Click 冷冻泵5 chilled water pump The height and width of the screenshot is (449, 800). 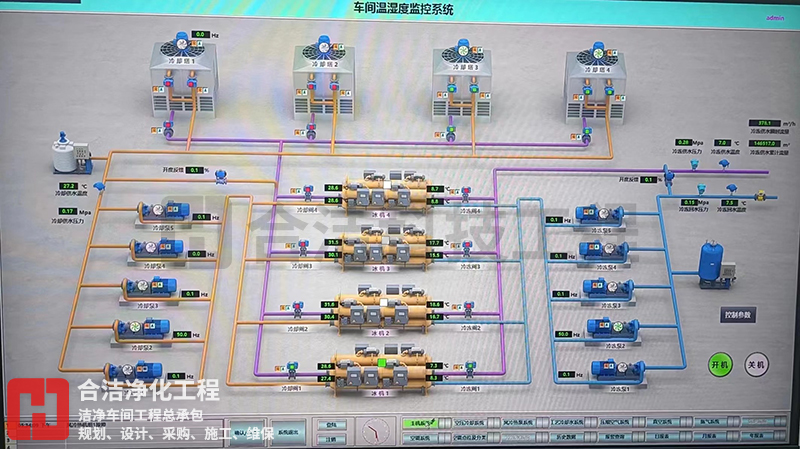tap(604, 214)
